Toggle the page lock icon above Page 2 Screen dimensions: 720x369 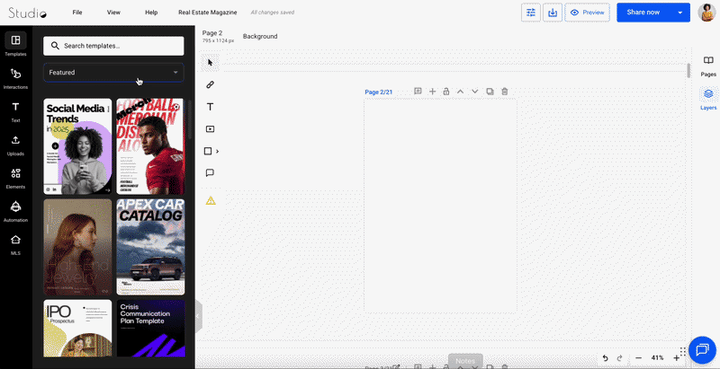pyautogui.click(x=446, y=91)
